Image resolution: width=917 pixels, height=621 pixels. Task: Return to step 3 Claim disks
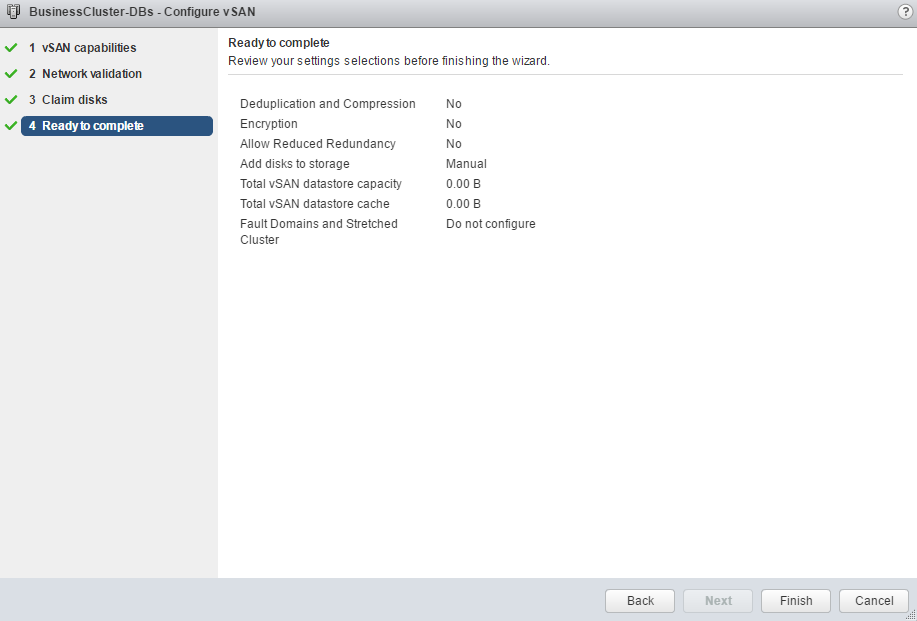pos(74,100)
